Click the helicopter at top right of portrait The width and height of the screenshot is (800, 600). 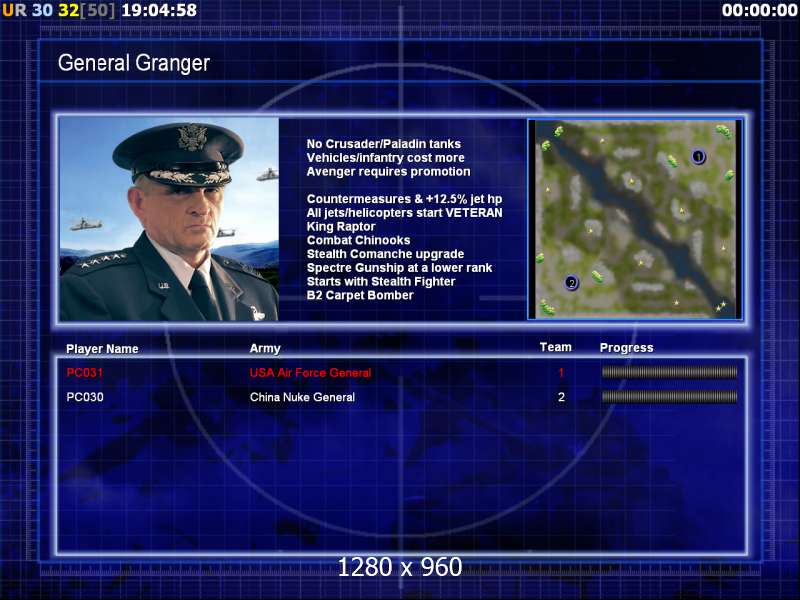pyautogui.click(x=267, y=174)
